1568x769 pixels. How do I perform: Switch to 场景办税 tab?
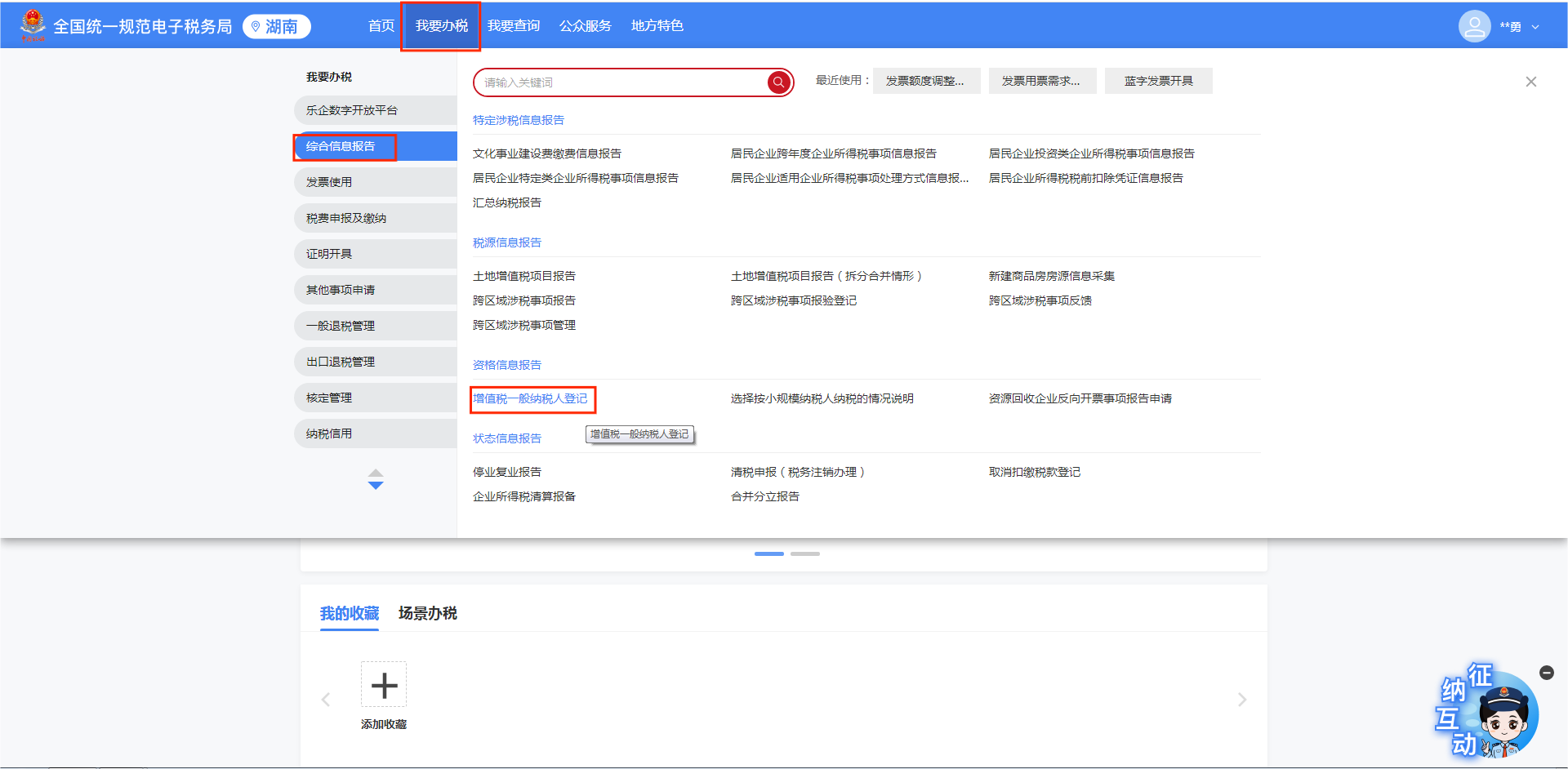tap(427, 613)
